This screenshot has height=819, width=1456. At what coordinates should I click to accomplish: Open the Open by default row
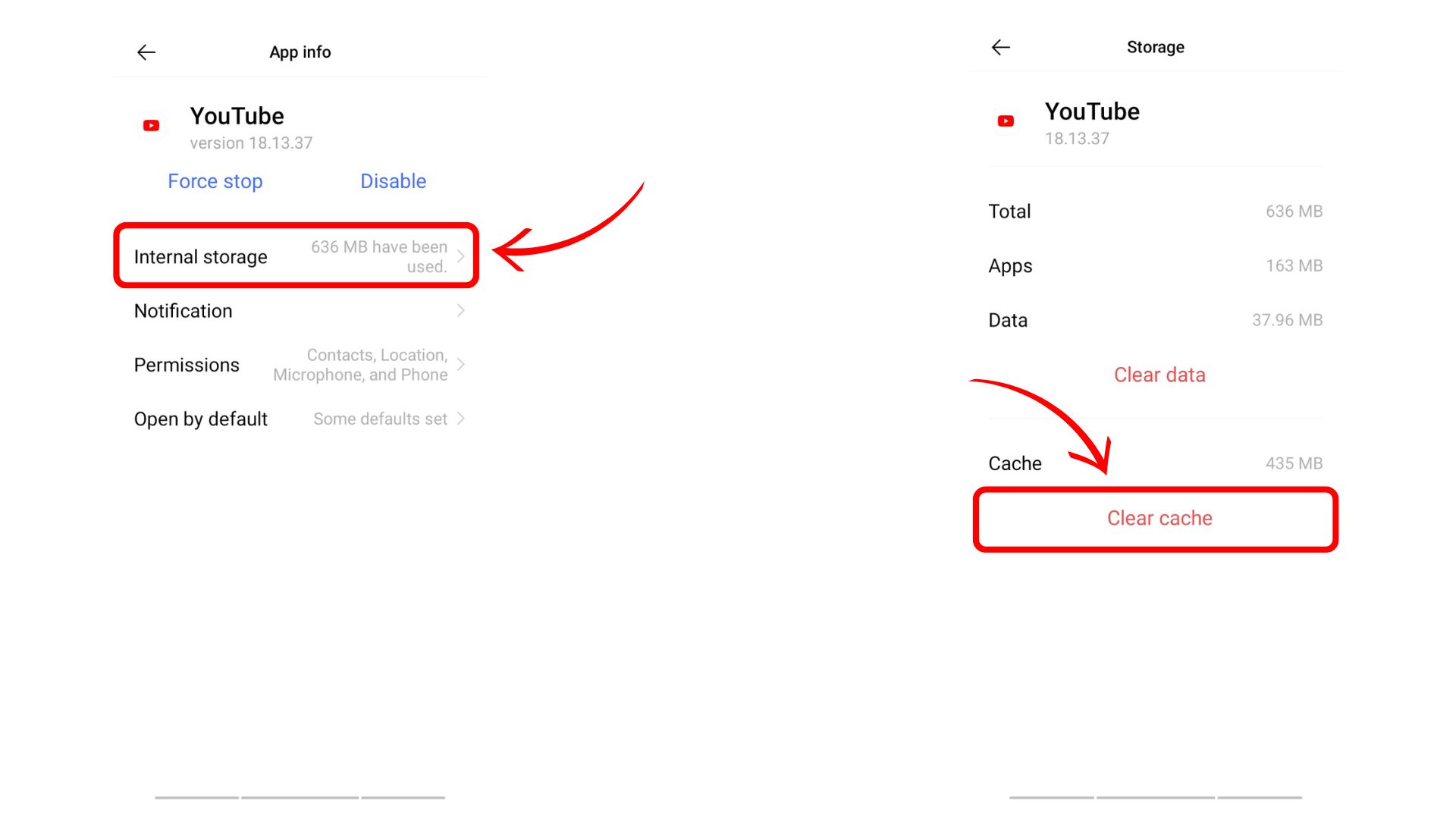[x=300, y=419]
